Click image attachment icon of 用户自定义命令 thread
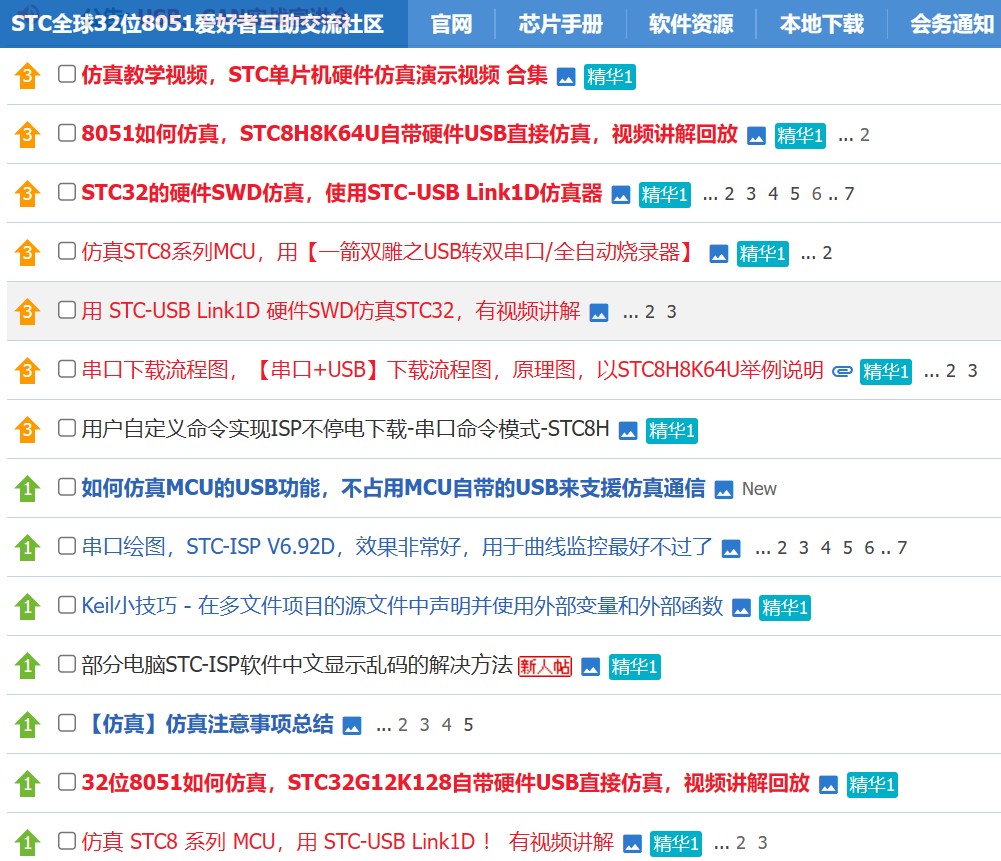 [x=628, y=431]
